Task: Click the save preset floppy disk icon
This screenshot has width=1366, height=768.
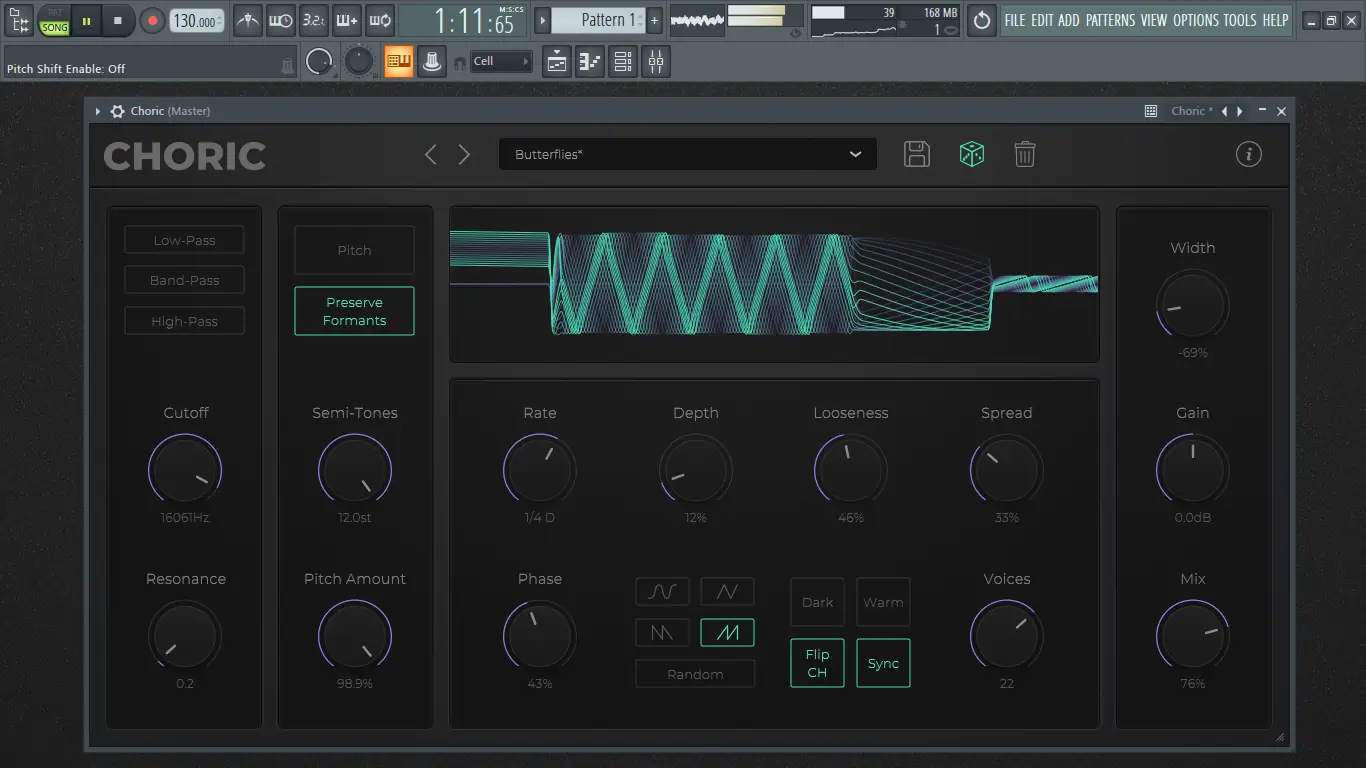Action: [x=916, y=154]
